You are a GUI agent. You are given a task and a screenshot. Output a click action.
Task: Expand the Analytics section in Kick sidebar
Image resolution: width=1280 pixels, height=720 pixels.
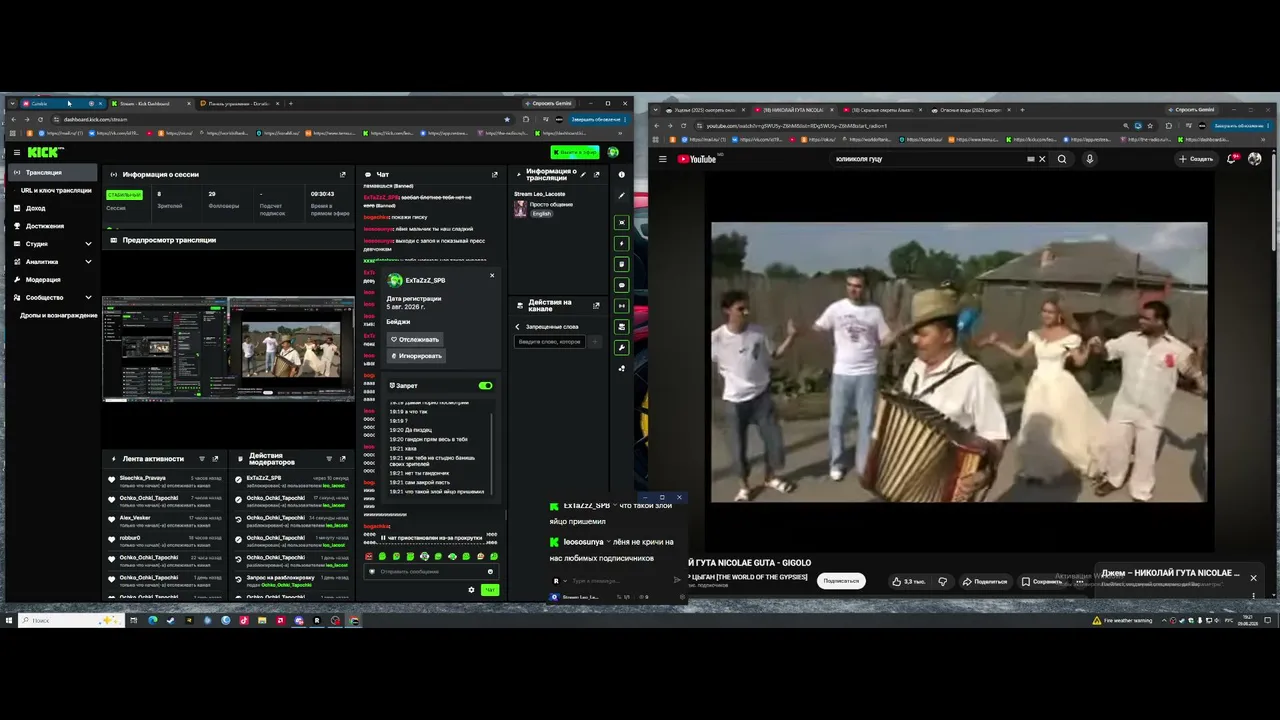pyautogui.click(x=88, y=262)
